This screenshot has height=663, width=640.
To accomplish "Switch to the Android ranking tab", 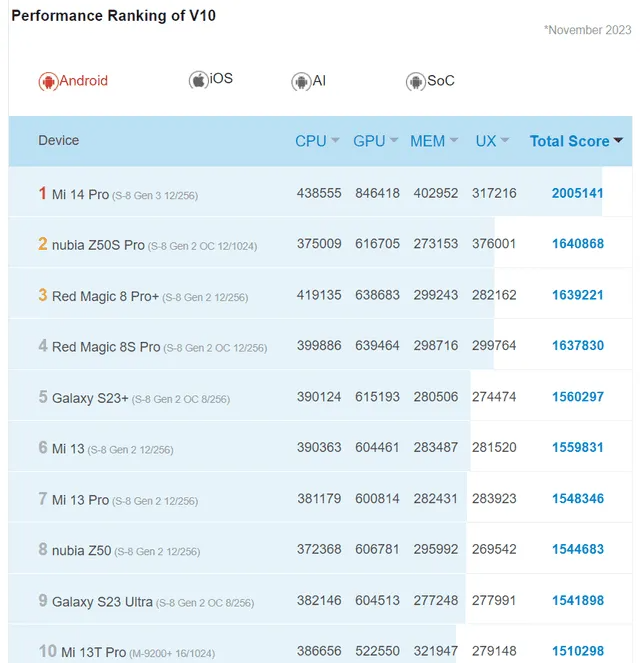I will pos(73,81).
